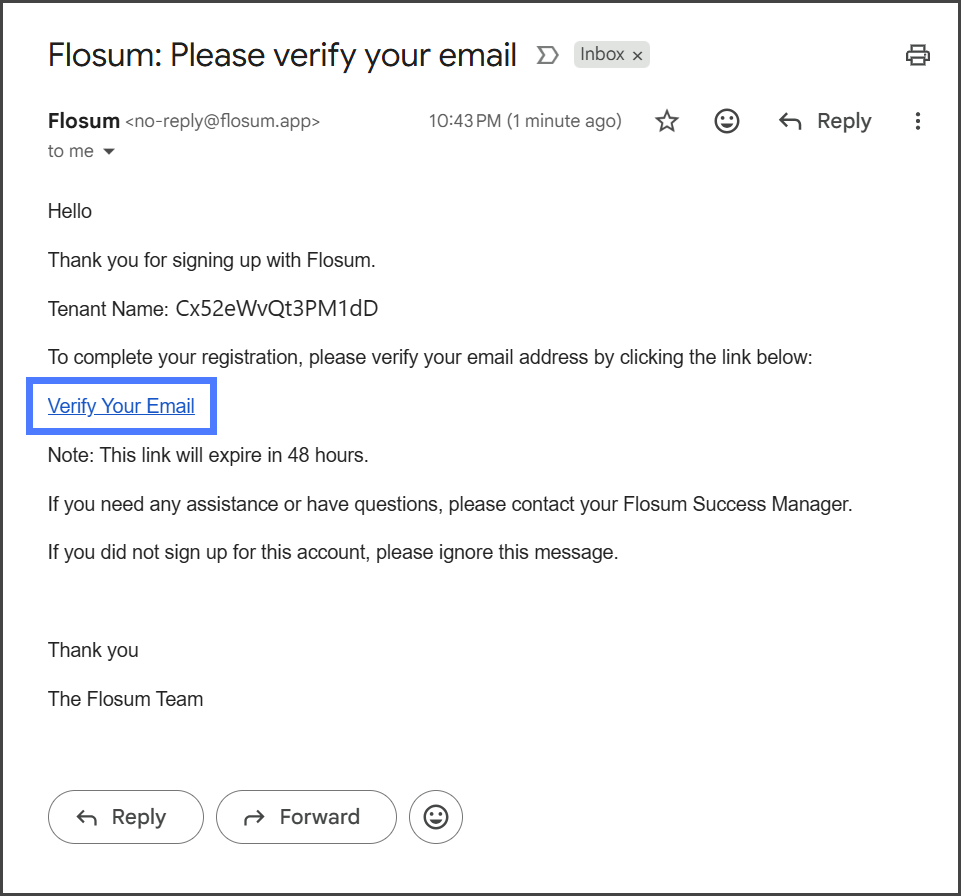
Task: Toggle the importance marker beside the subject
Action: [x=547, y=55]
